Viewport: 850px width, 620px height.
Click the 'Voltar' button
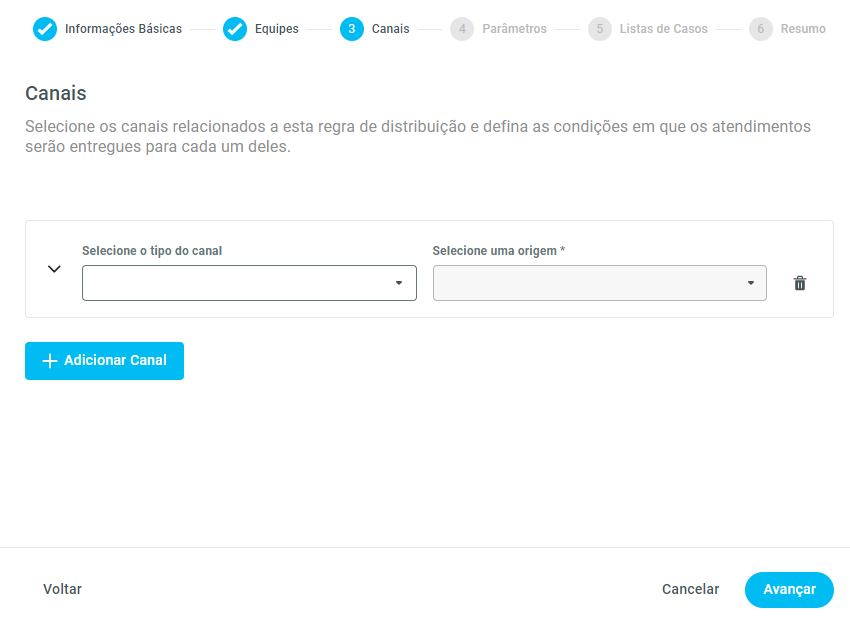tap(62, 589)
